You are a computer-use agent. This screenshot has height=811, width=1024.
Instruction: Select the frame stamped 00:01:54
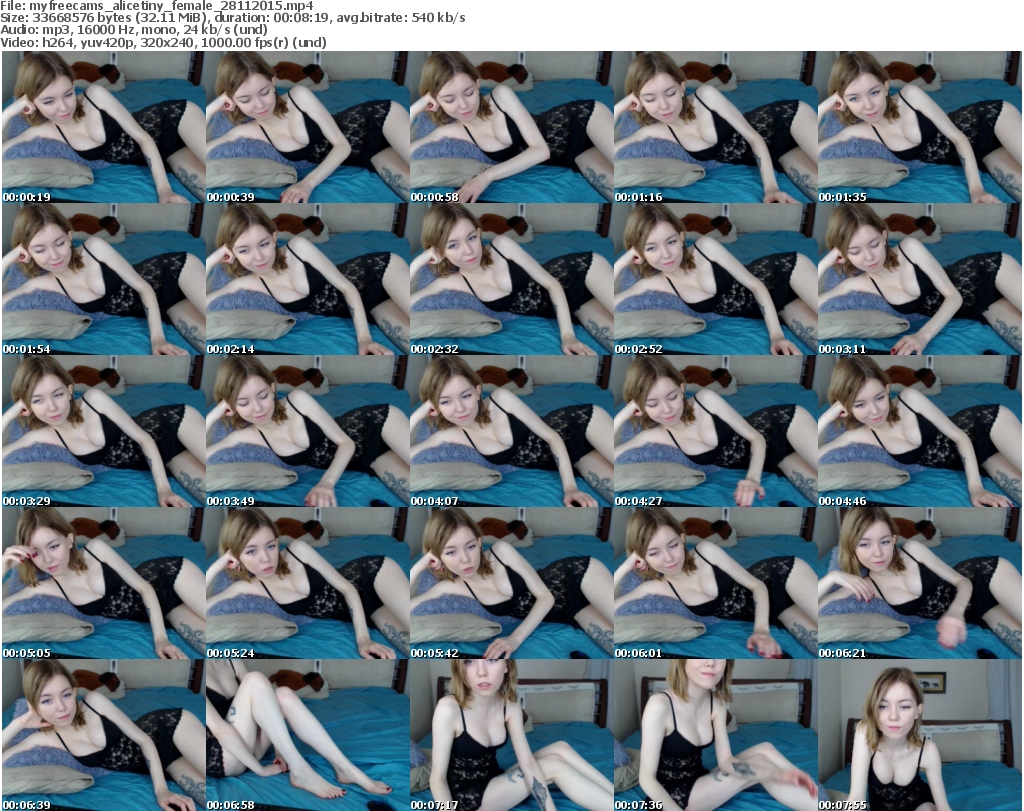103,279
